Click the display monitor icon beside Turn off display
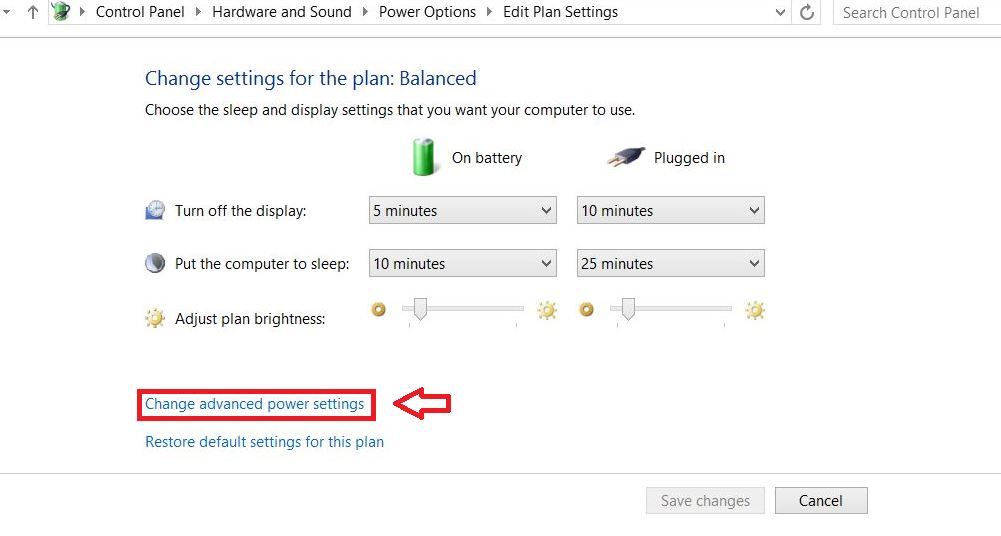The width and height of the screenshot is (1001, 536). pos(155,211)
